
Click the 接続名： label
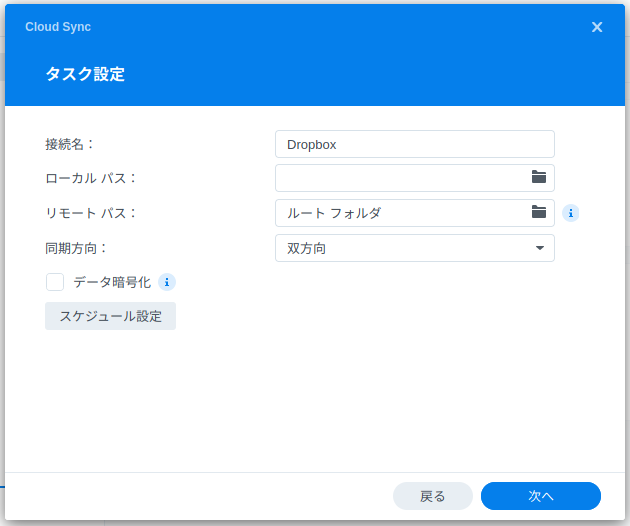pyautogui.click(x=70, y=144)
